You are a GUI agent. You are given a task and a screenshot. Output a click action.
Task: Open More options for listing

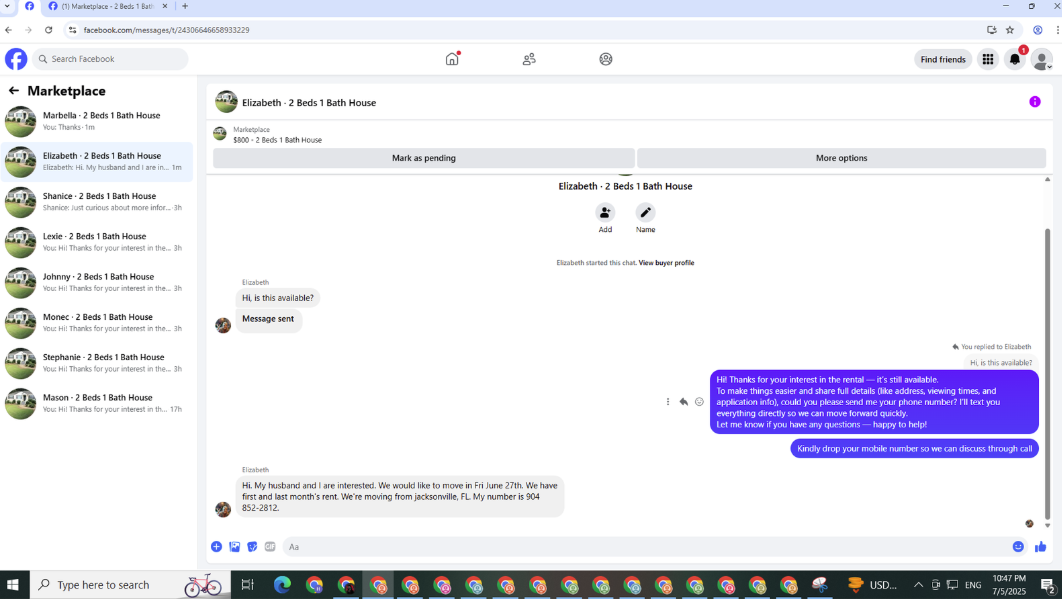coord(841,158)
